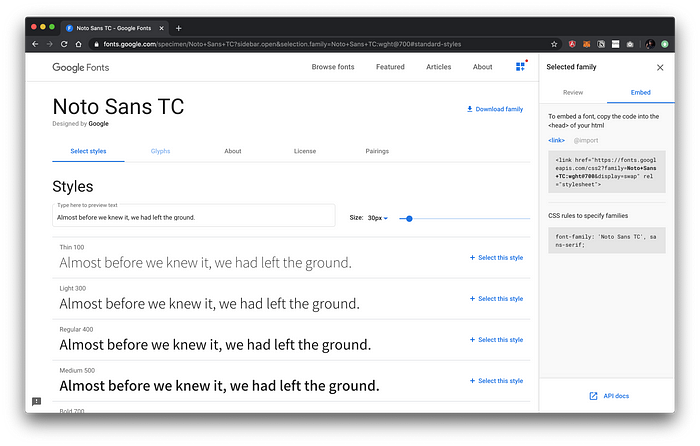Open the user profile avatar in Chrome
Viewport: 700px width, 446px height.
650,44
